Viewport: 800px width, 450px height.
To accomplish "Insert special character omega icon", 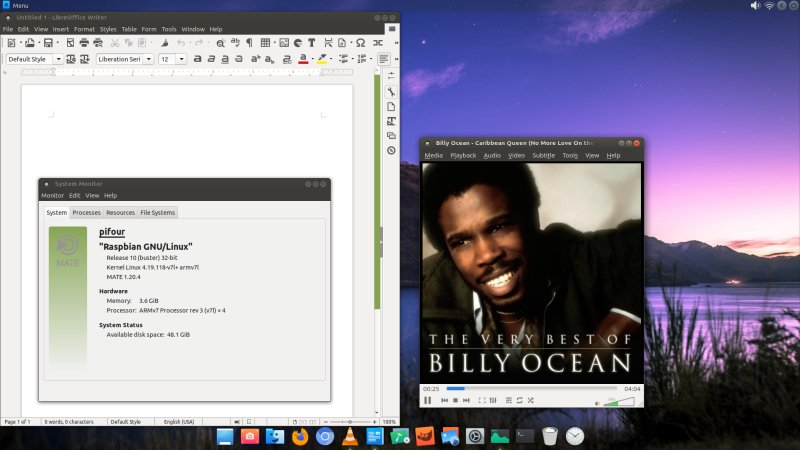I will [360, 43].
